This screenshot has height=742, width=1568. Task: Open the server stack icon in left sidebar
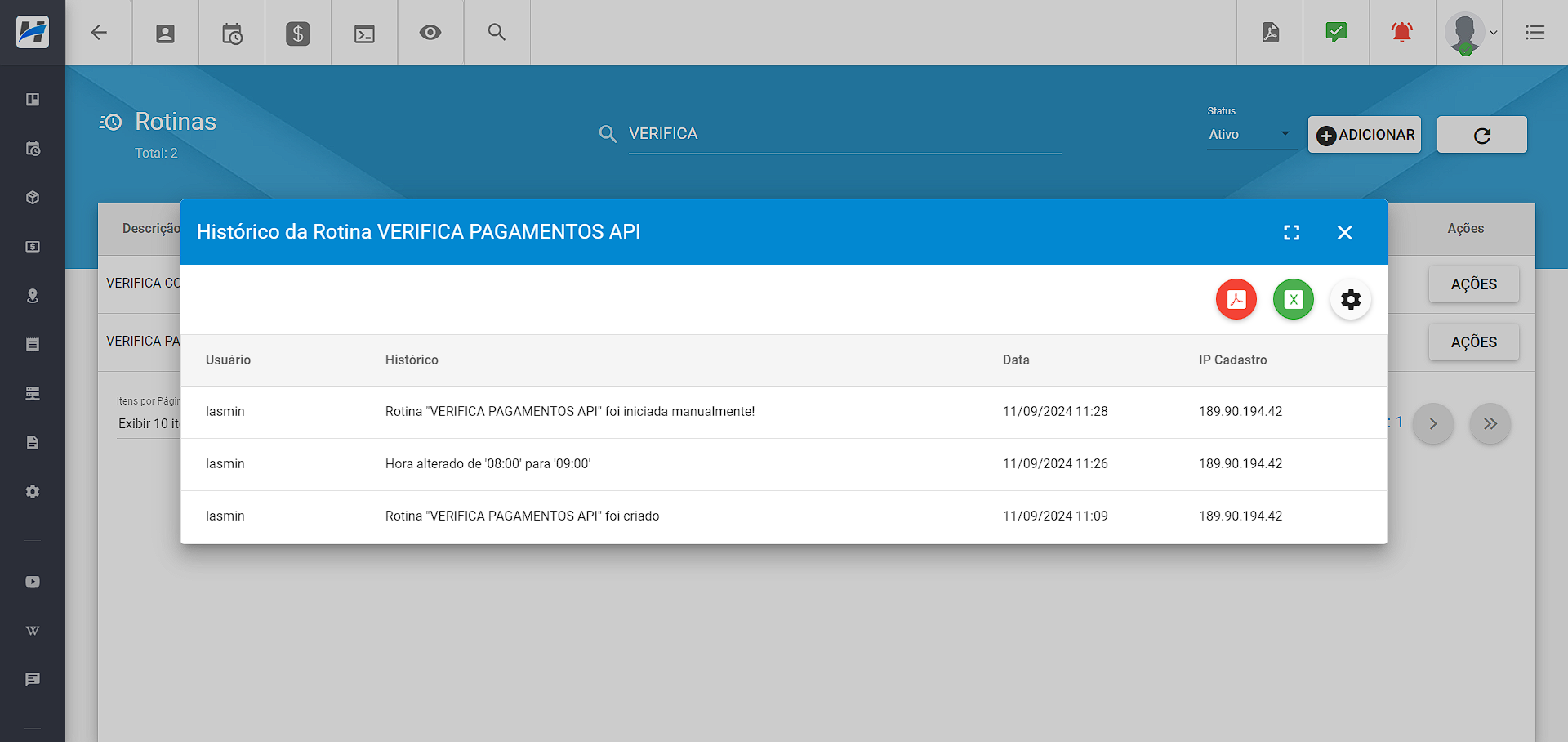(33, 394)
